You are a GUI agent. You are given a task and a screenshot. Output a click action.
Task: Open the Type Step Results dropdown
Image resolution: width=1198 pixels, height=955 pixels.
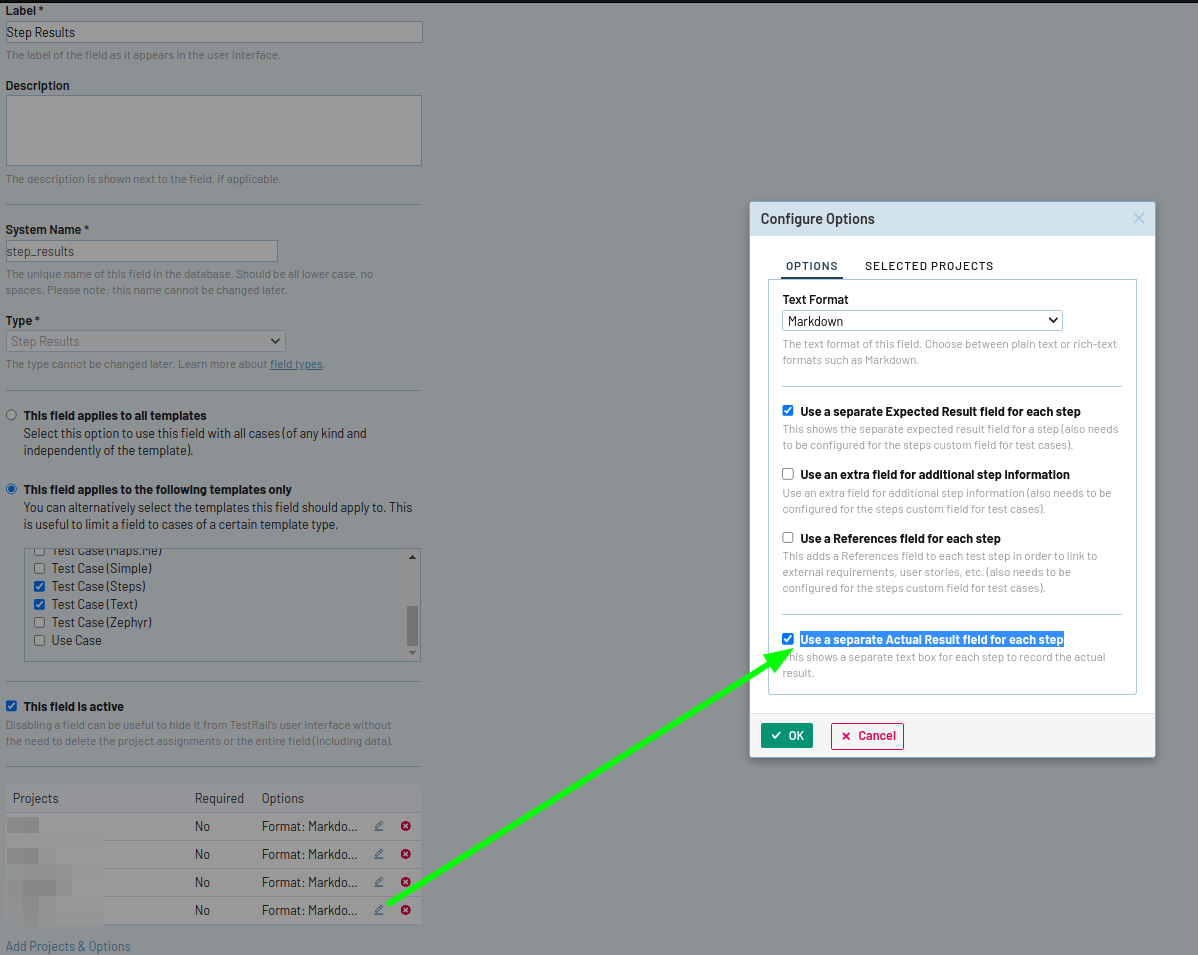click(x=146, y=342)
